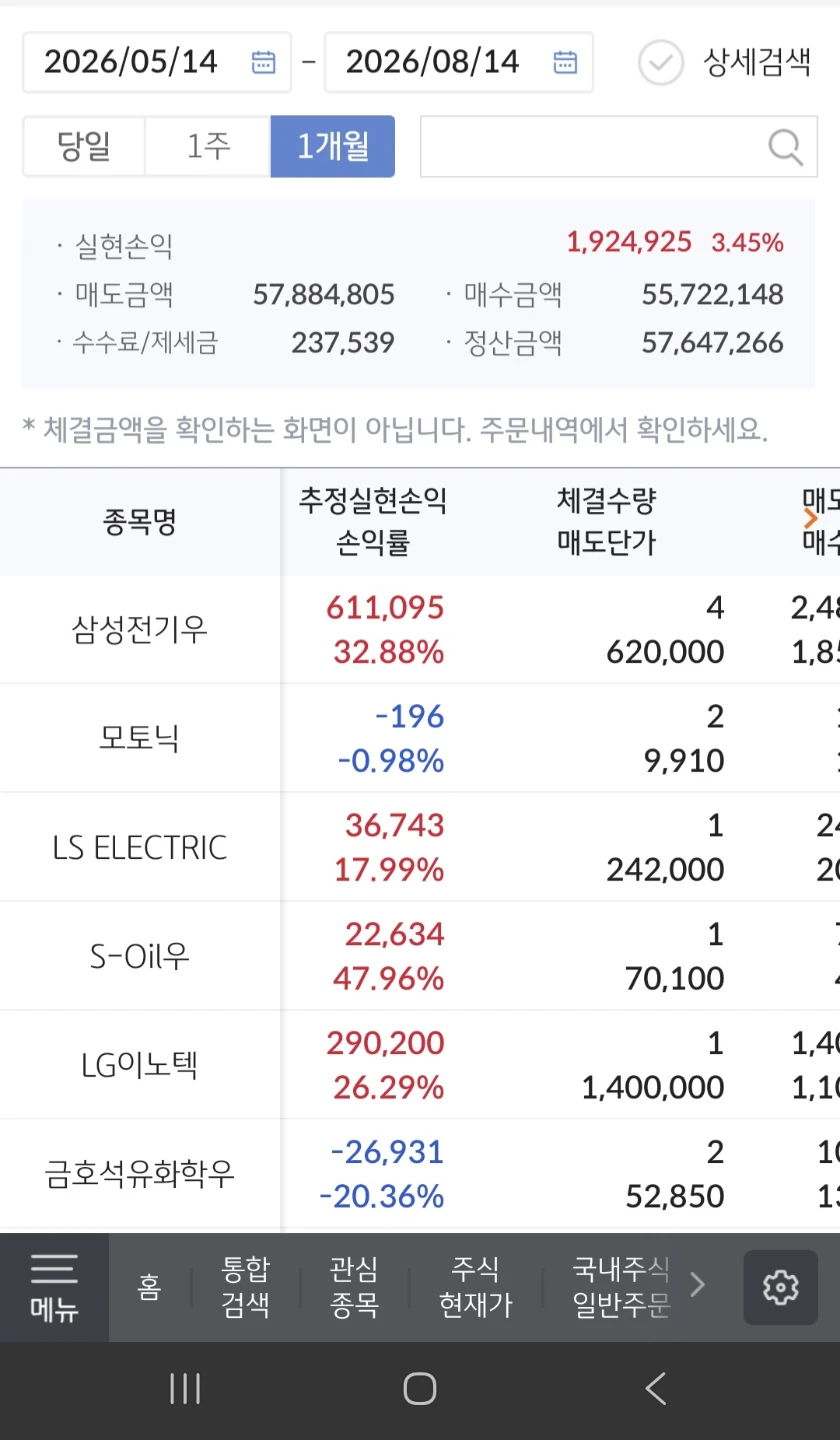Select the 당일 period option
The height and width of the screenshot is (1440, 840).
click(x=84, y=147)
